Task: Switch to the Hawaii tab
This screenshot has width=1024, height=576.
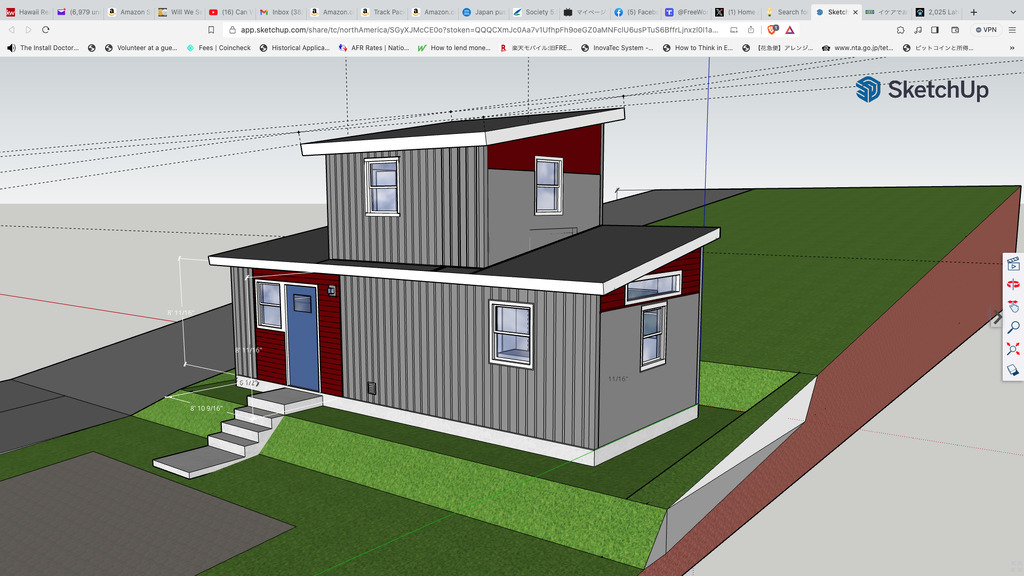Action: [x=25, y=12]
